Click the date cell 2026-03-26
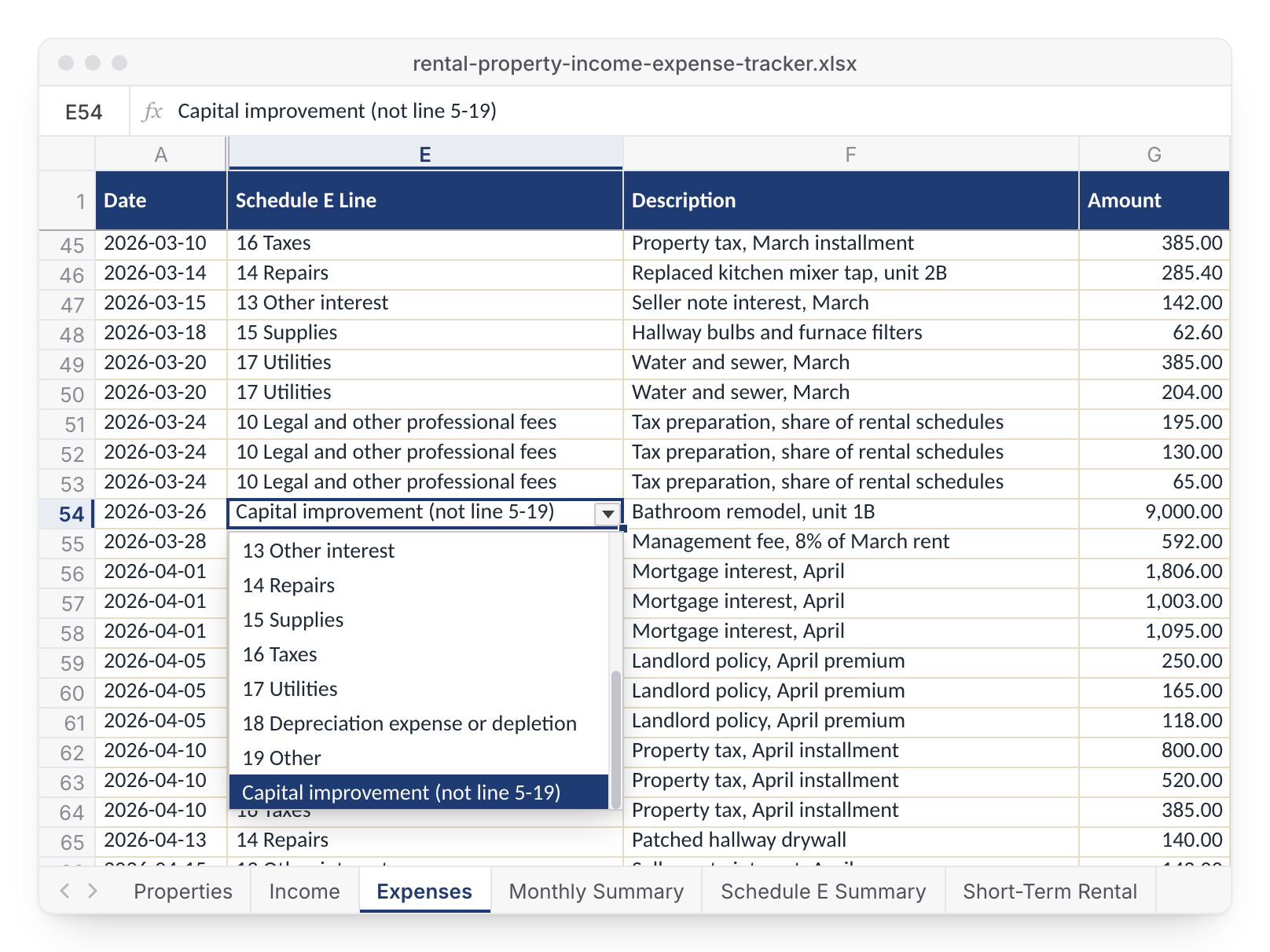Image resolution: width=1270 pixels, height=952 pixels. point(161,512)
